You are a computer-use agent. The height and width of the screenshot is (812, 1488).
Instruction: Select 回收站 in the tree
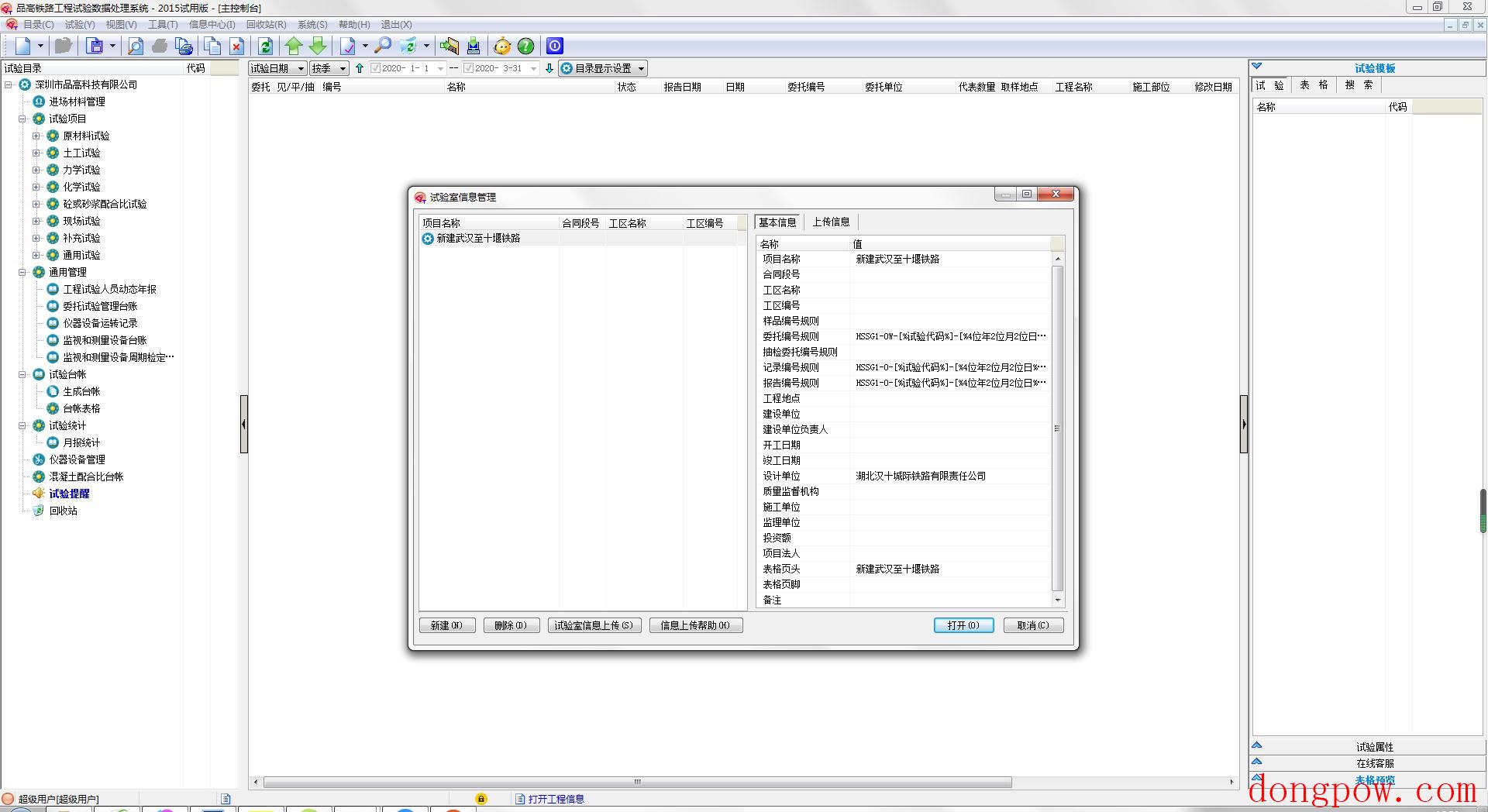tap(63, 511)
